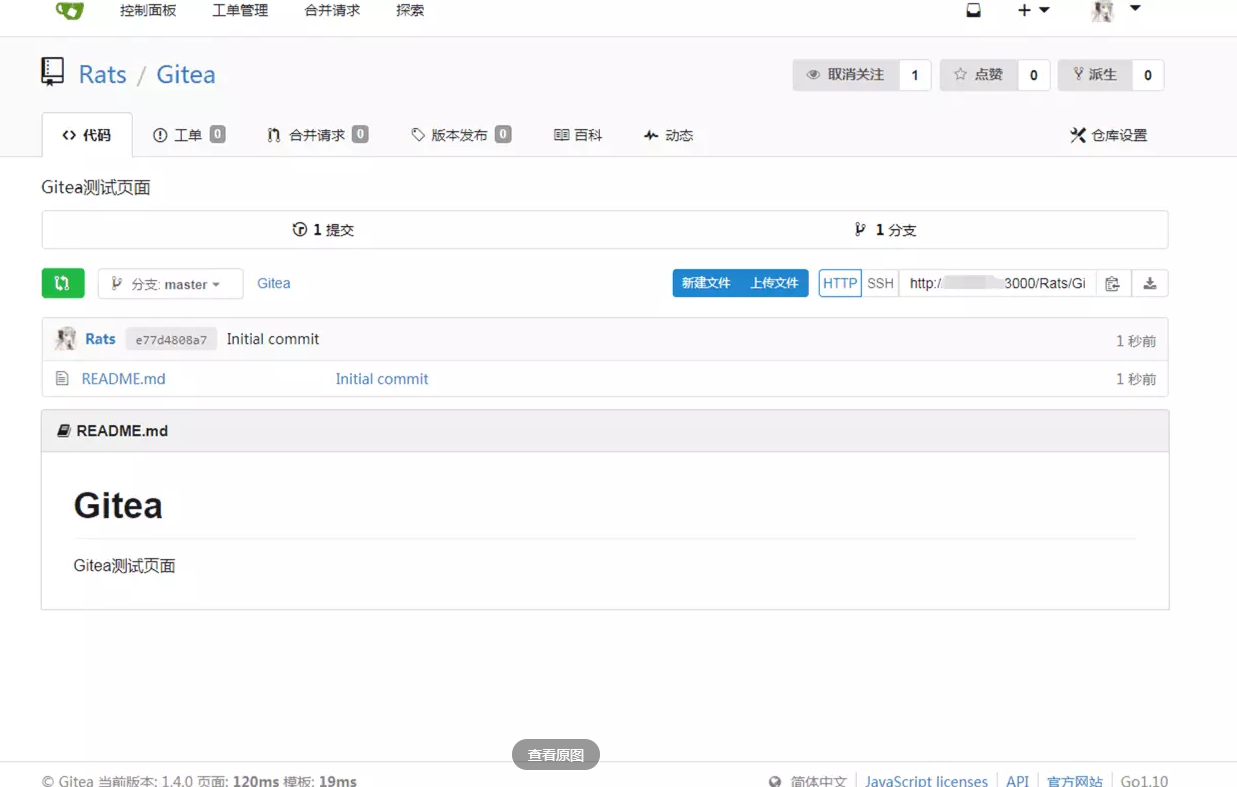Click the green compare button beside branch selector
This screenshot has height=787, width=1237.
coord(63,283)
